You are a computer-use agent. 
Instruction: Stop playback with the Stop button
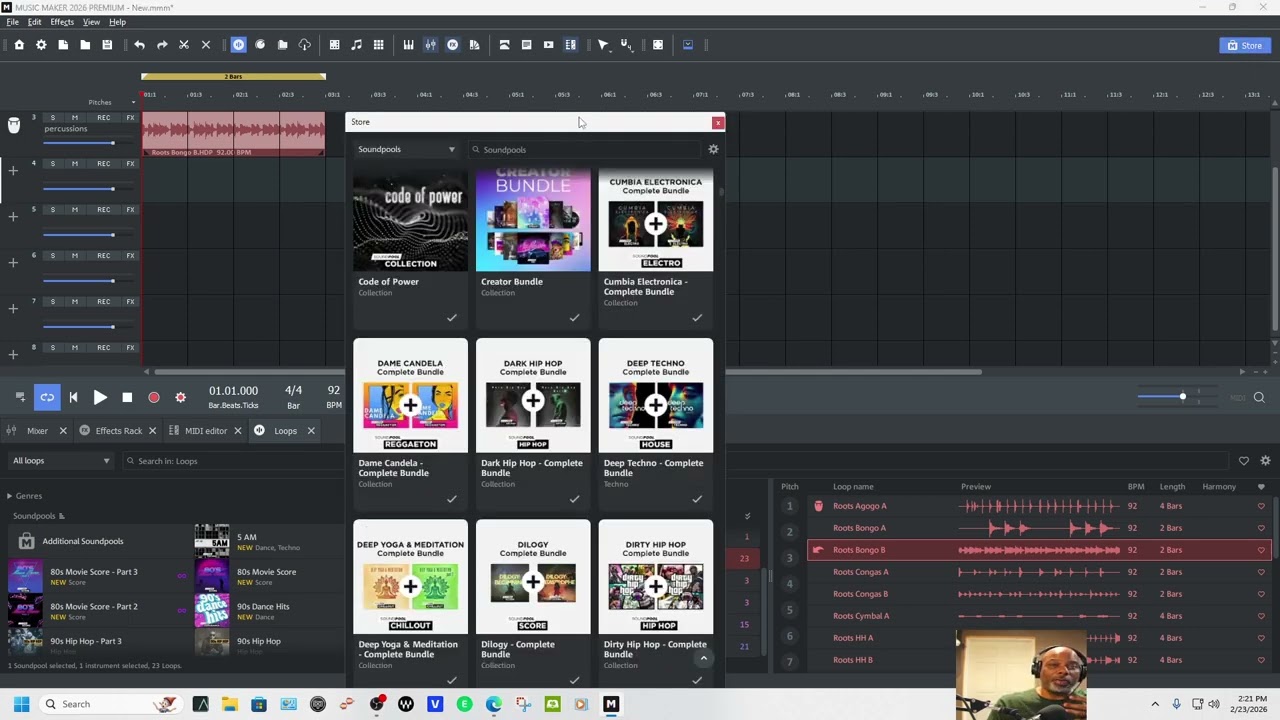pyautogui.click(x=127, y=398)
